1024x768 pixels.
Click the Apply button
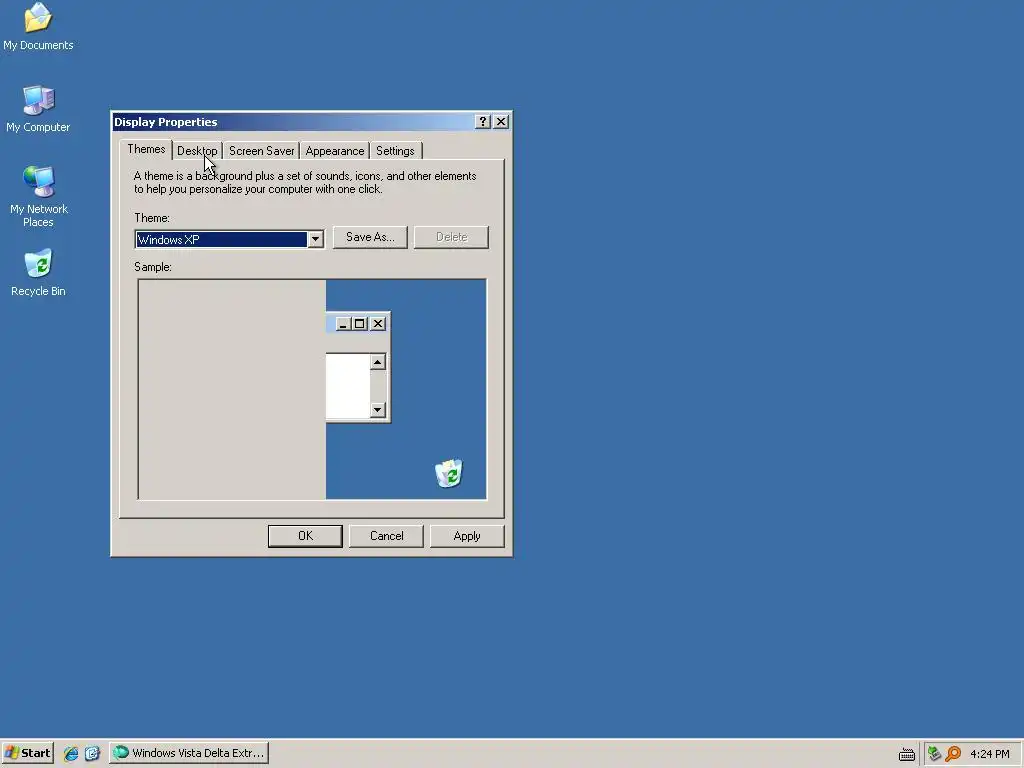(x=467, y=536)
